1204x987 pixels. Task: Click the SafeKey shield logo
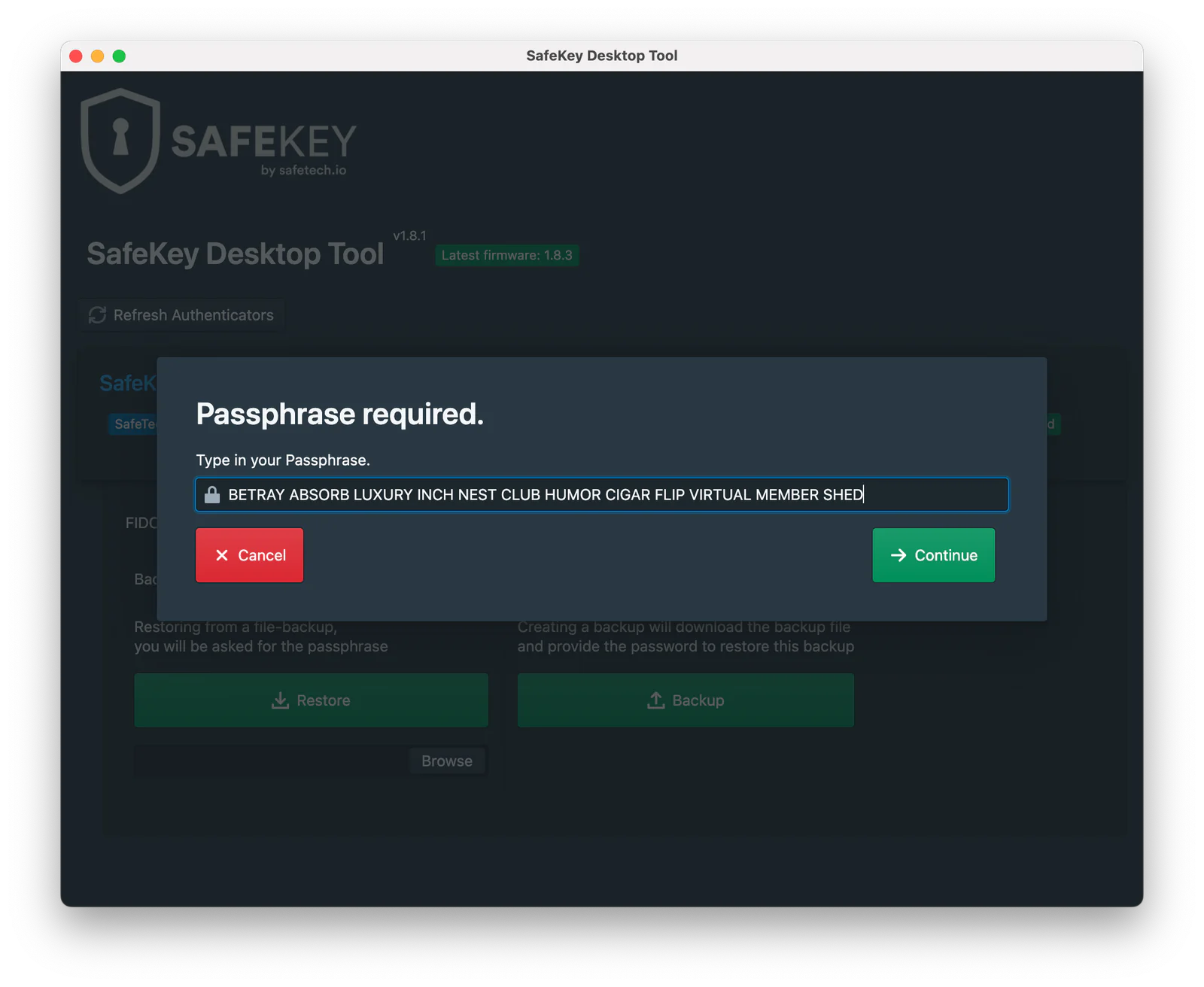pos(120,141)
